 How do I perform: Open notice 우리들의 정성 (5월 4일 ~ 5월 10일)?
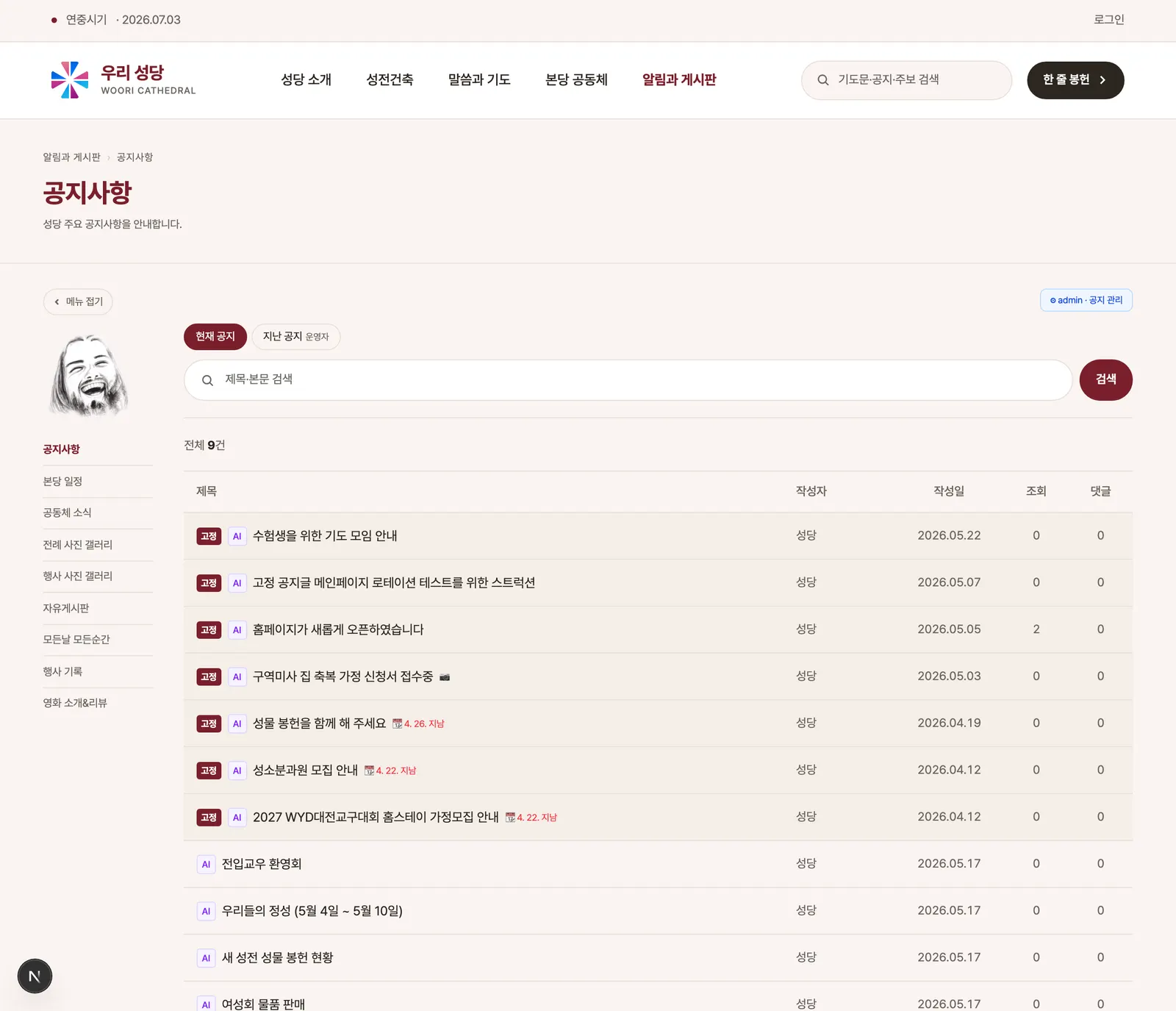(312, 911)
